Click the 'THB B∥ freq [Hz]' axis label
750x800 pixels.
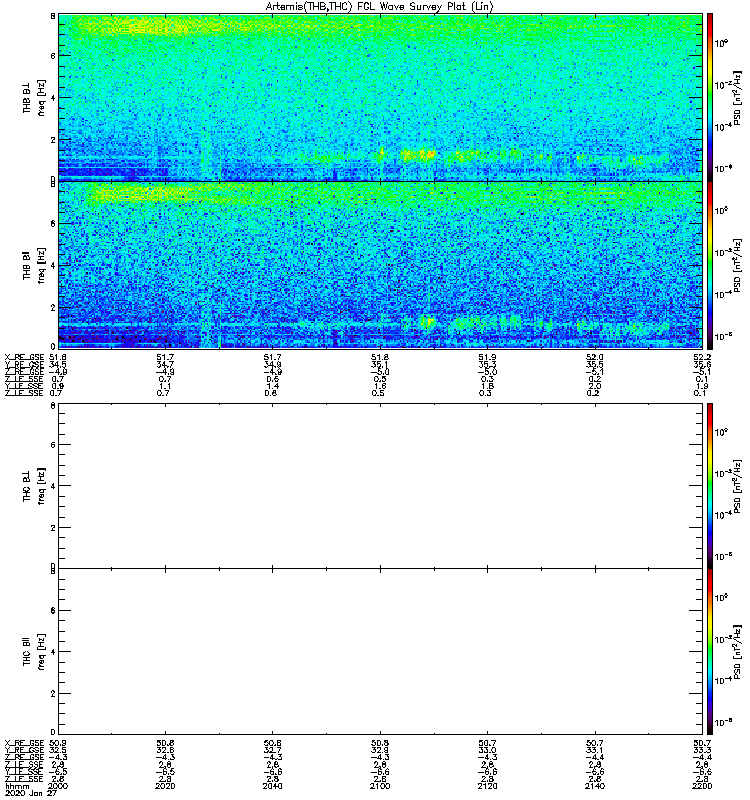click(x=34, y=265)
